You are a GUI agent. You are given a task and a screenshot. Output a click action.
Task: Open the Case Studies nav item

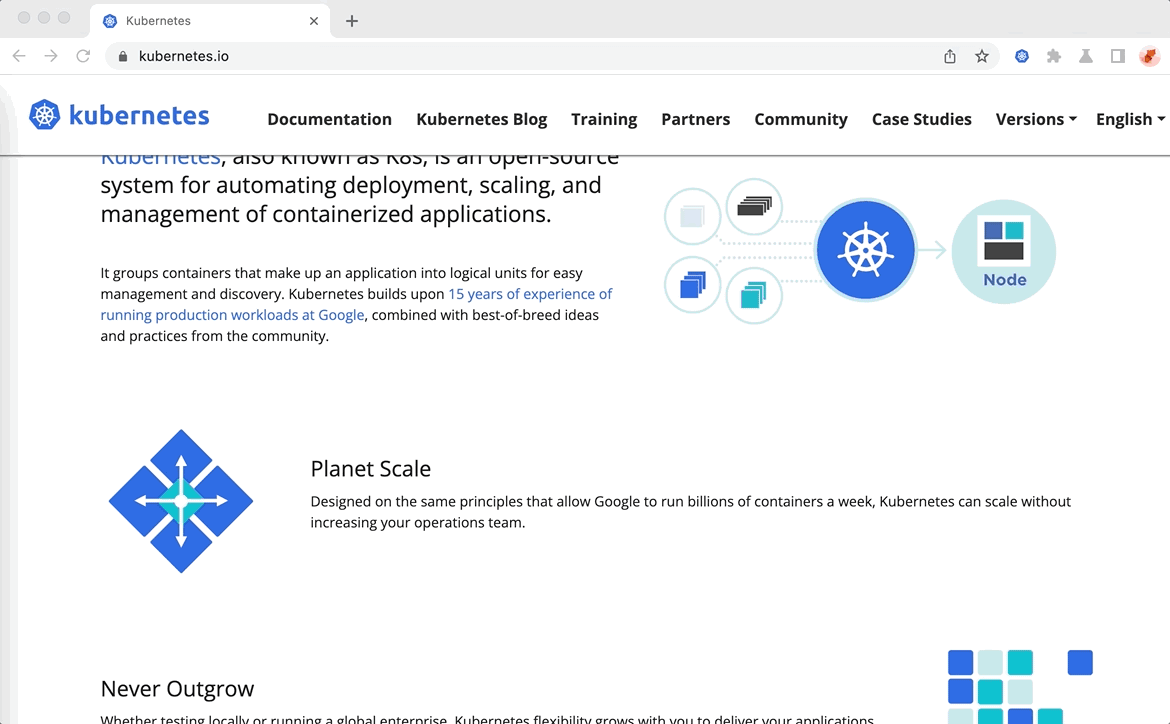[x=922, y=119]
